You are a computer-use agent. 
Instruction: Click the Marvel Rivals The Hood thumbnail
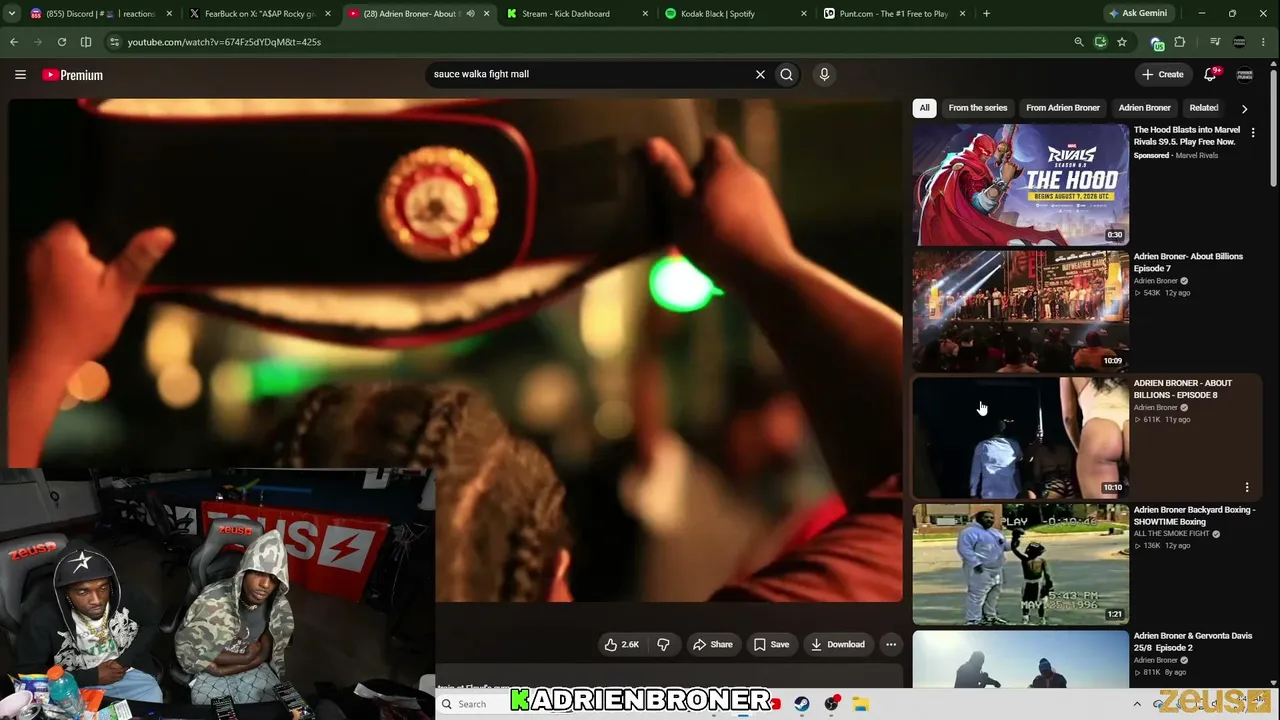[1020, 185]
